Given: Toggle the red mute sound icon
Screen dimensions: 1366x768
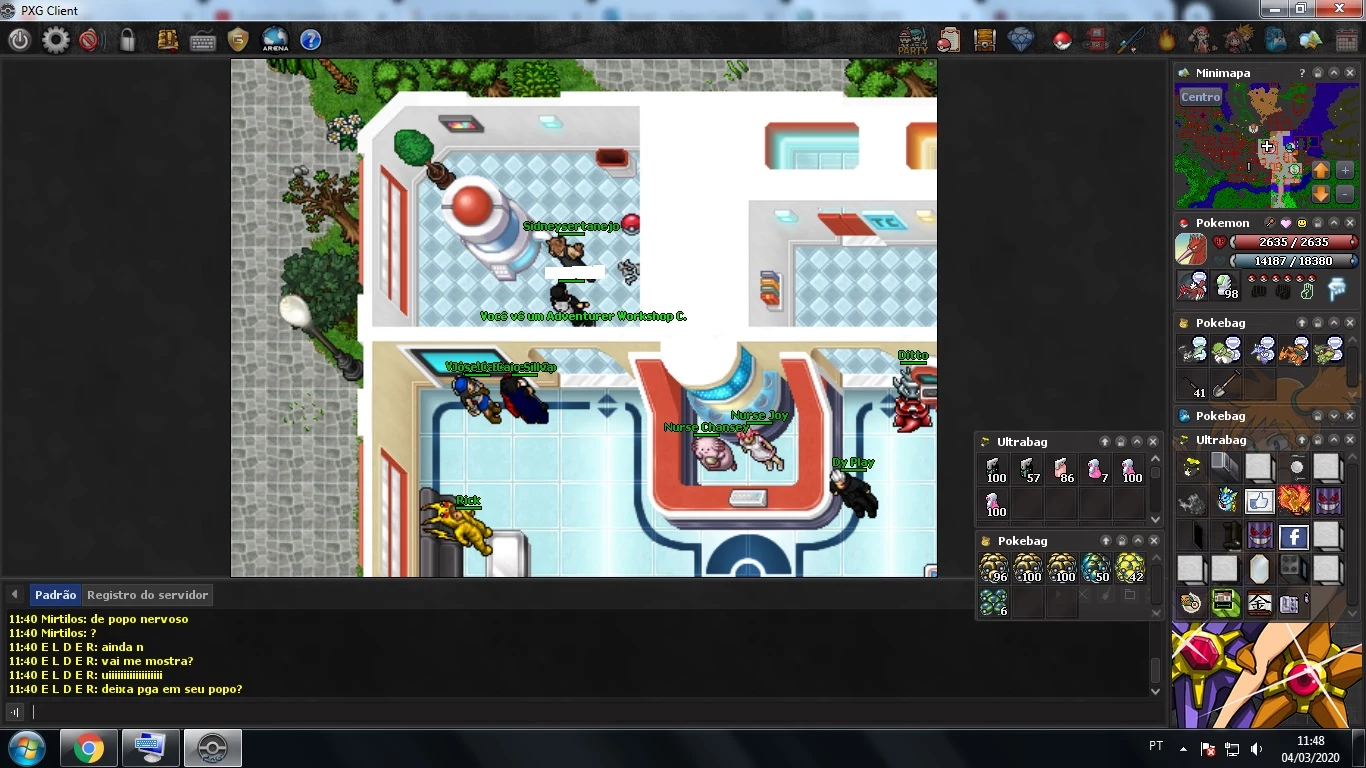Looking at the screenshot, I should (x=89, y=40).
